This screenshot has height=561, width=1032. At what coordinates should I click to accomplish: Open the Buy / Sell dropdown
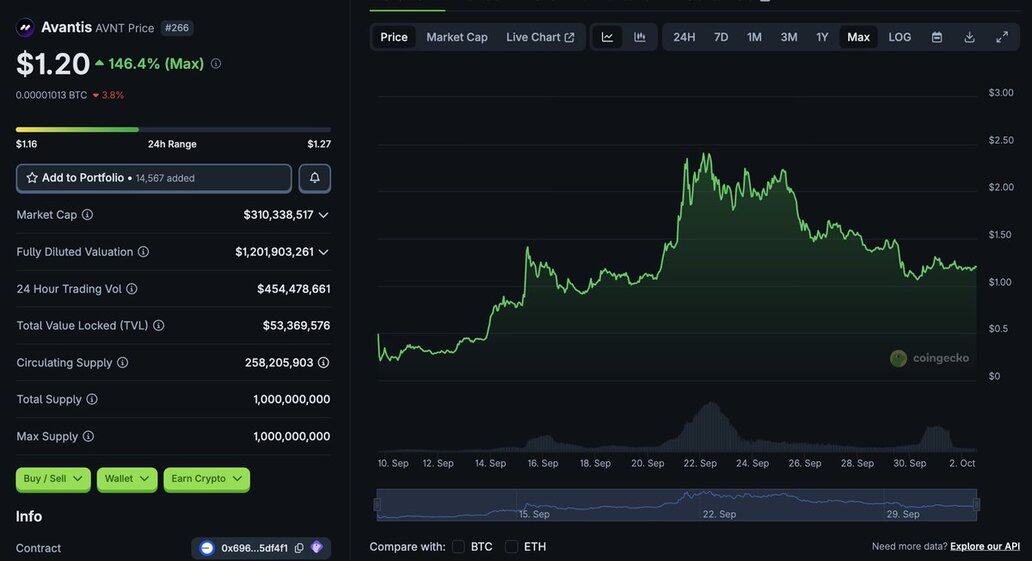[53, 479]
